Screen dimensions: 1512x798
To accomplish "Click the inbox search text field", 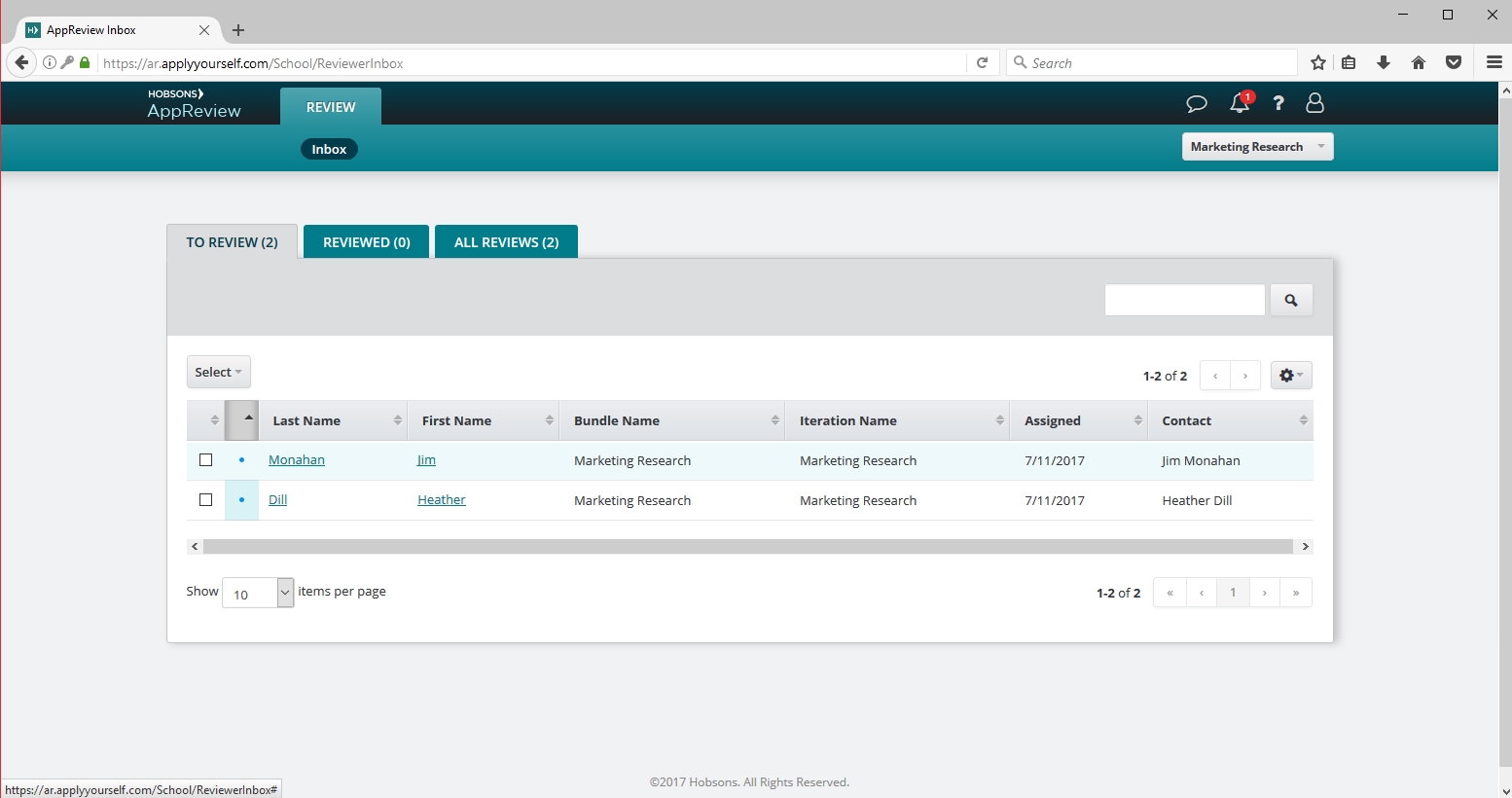I will tap(1184, 301).
